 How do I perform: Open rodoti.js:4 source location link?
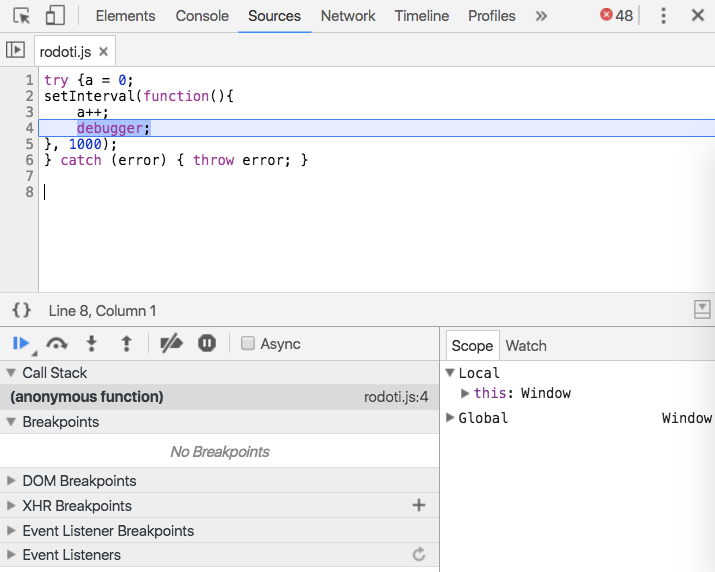(396, 397)
